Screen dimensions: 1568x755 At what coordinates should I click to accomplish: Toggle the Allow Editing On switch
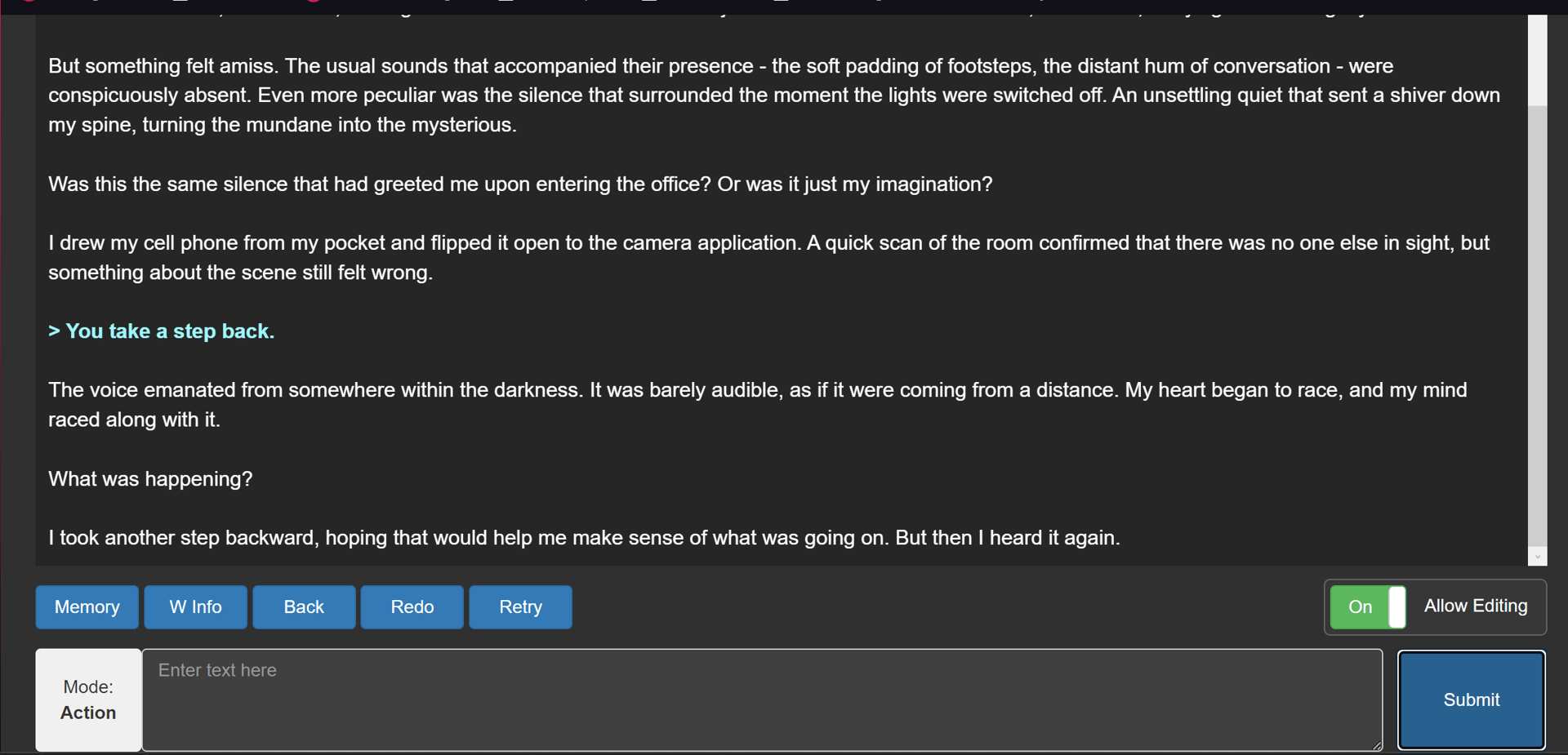coord(1368,607)
